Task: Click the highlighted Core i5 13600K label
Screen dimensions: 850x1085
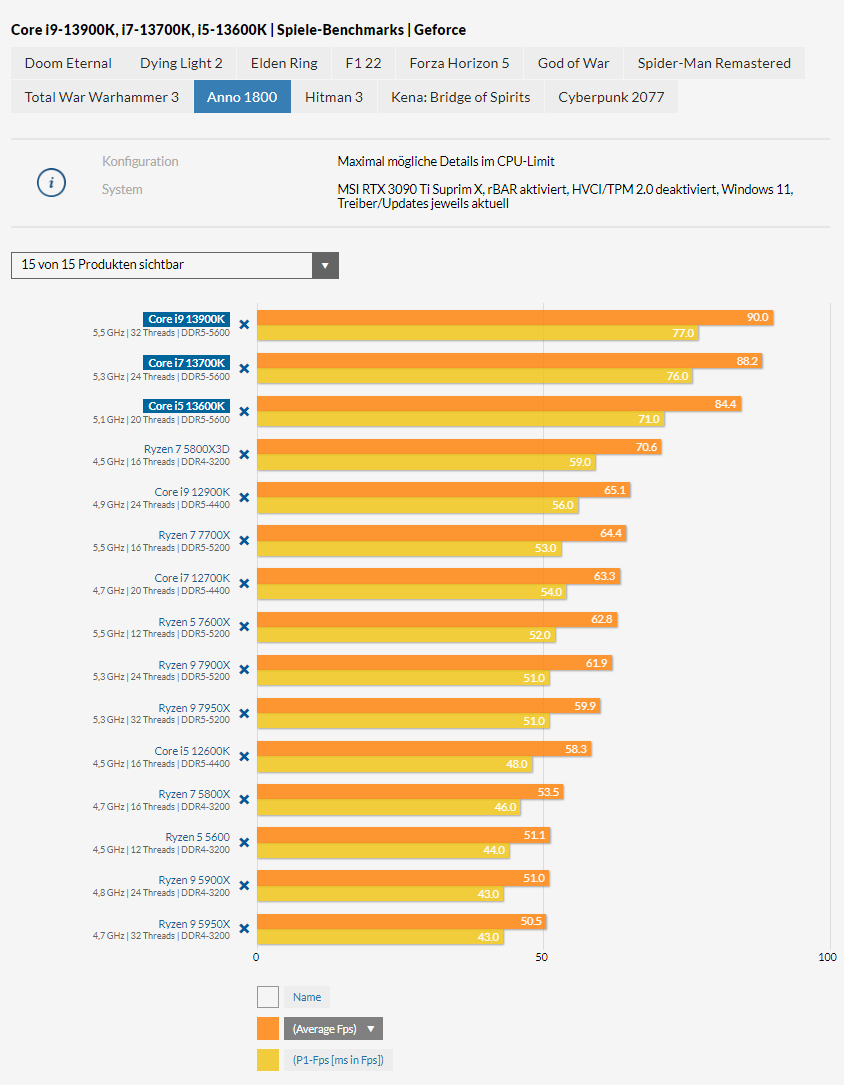Action: tap(186, 405)
